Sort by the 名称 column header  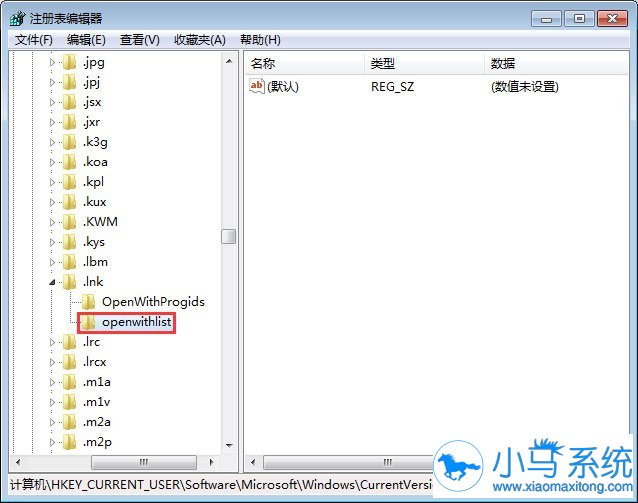pos(304,63)
